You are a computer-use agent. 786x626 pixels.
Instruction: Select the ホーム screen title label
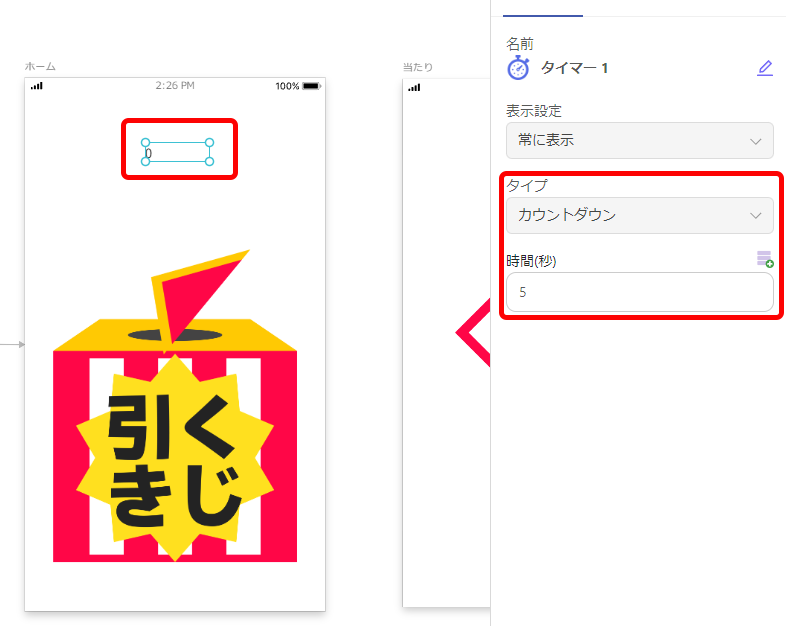(x=40, y=66)
